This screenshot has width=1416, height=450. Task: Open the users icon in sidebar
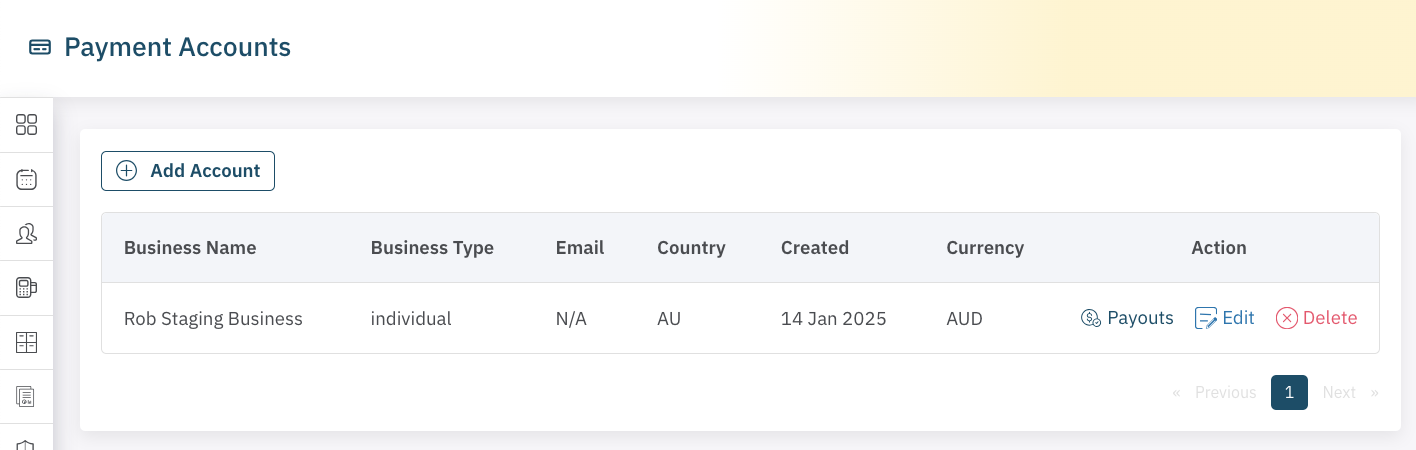pyautogui.click(x=27, y=234)
